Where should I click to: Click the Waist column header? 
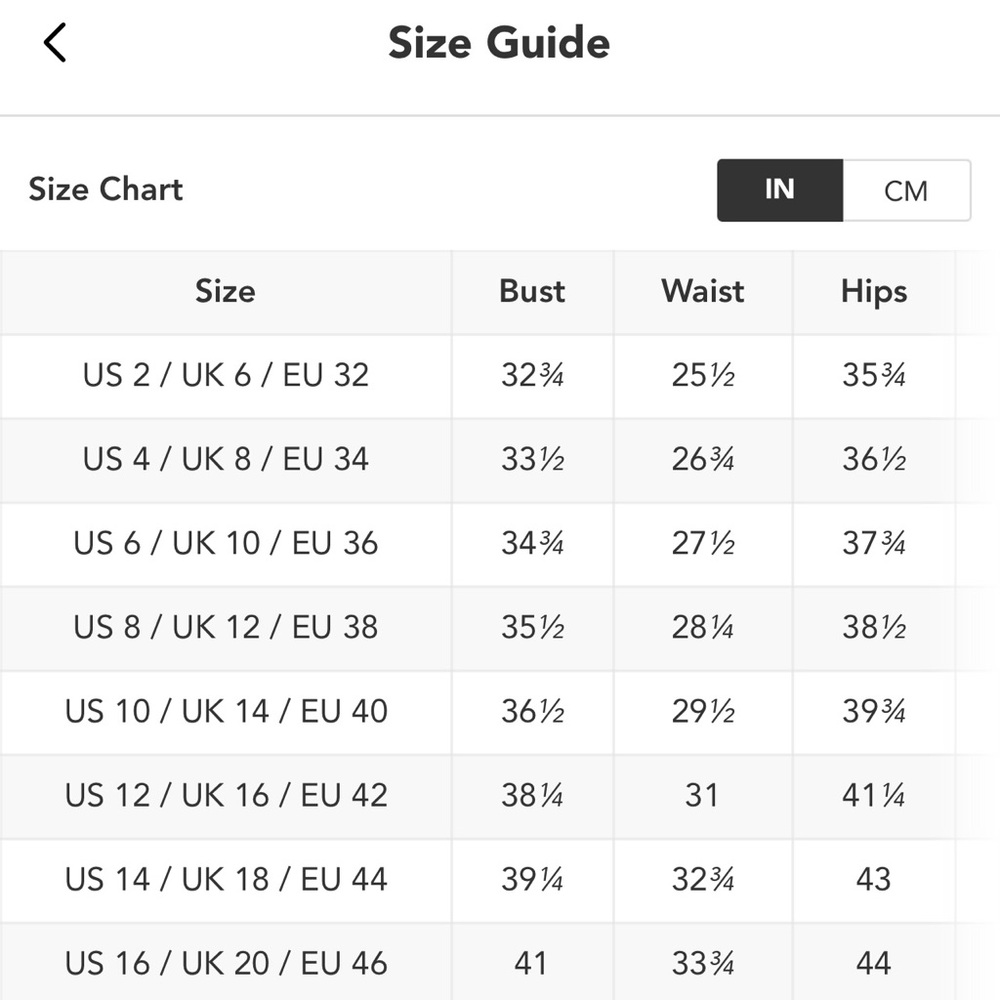[703, 291]
